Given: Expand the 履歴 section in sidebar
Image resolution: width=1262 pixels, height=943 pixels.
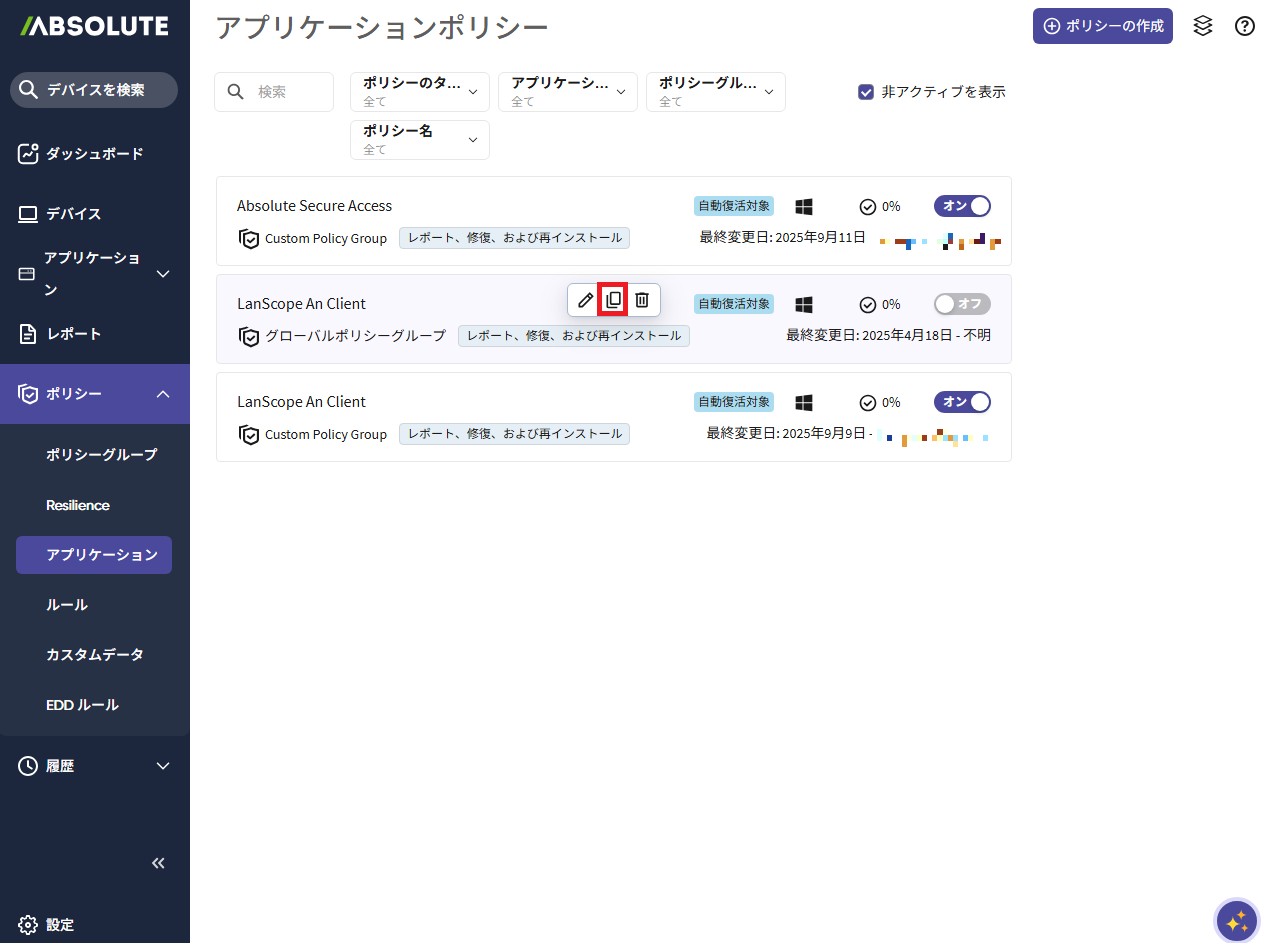Looking at the screenshot, I should [94, 766].
